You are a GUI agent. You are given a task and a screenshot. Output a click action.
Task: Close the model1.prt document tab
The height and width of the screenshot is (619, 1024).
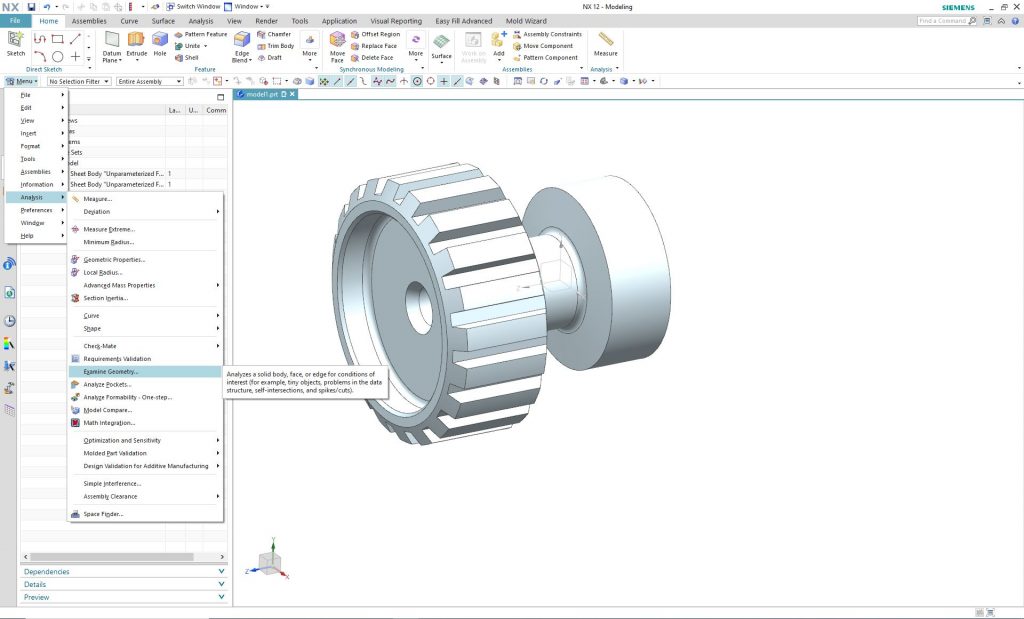tap(293, 94)
